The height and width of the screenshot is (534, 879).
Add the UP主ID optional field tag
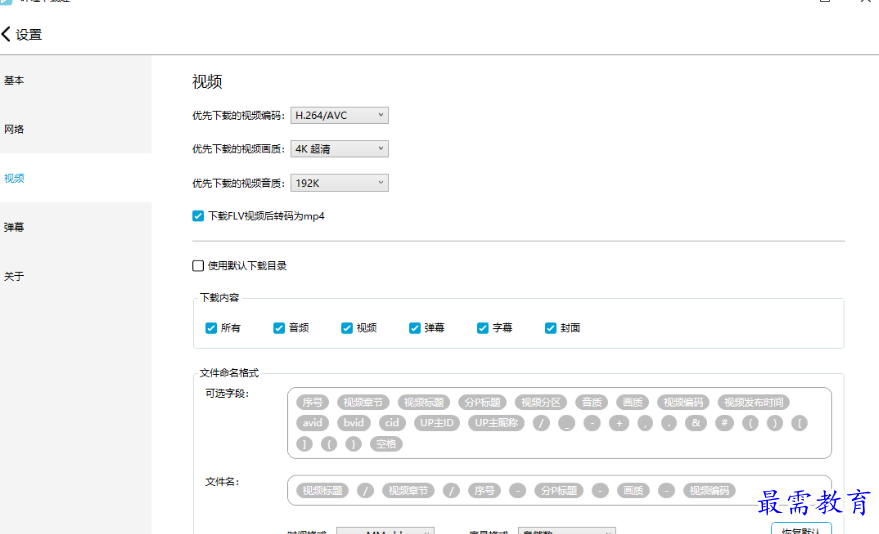(437, 423)
